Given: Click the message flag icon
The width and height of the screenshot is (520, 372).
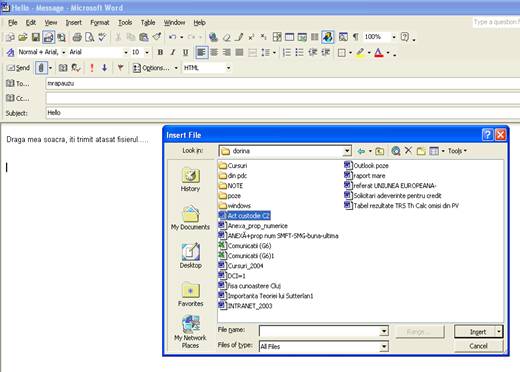Looking at the screenshot, I should (x=120, y=68).
